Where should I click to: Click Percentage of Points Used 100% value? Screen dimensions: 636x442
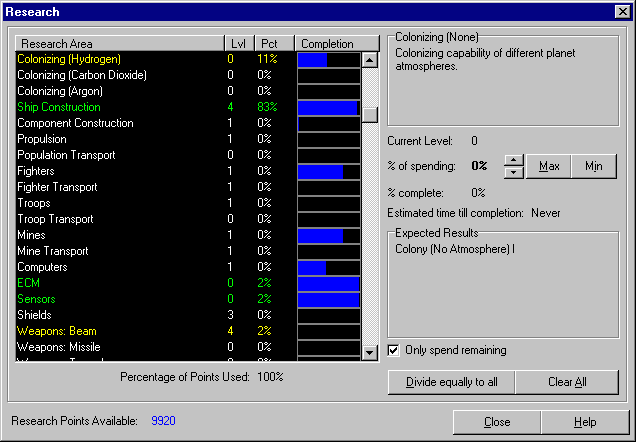pyautogui.click(x=270, y=377)
